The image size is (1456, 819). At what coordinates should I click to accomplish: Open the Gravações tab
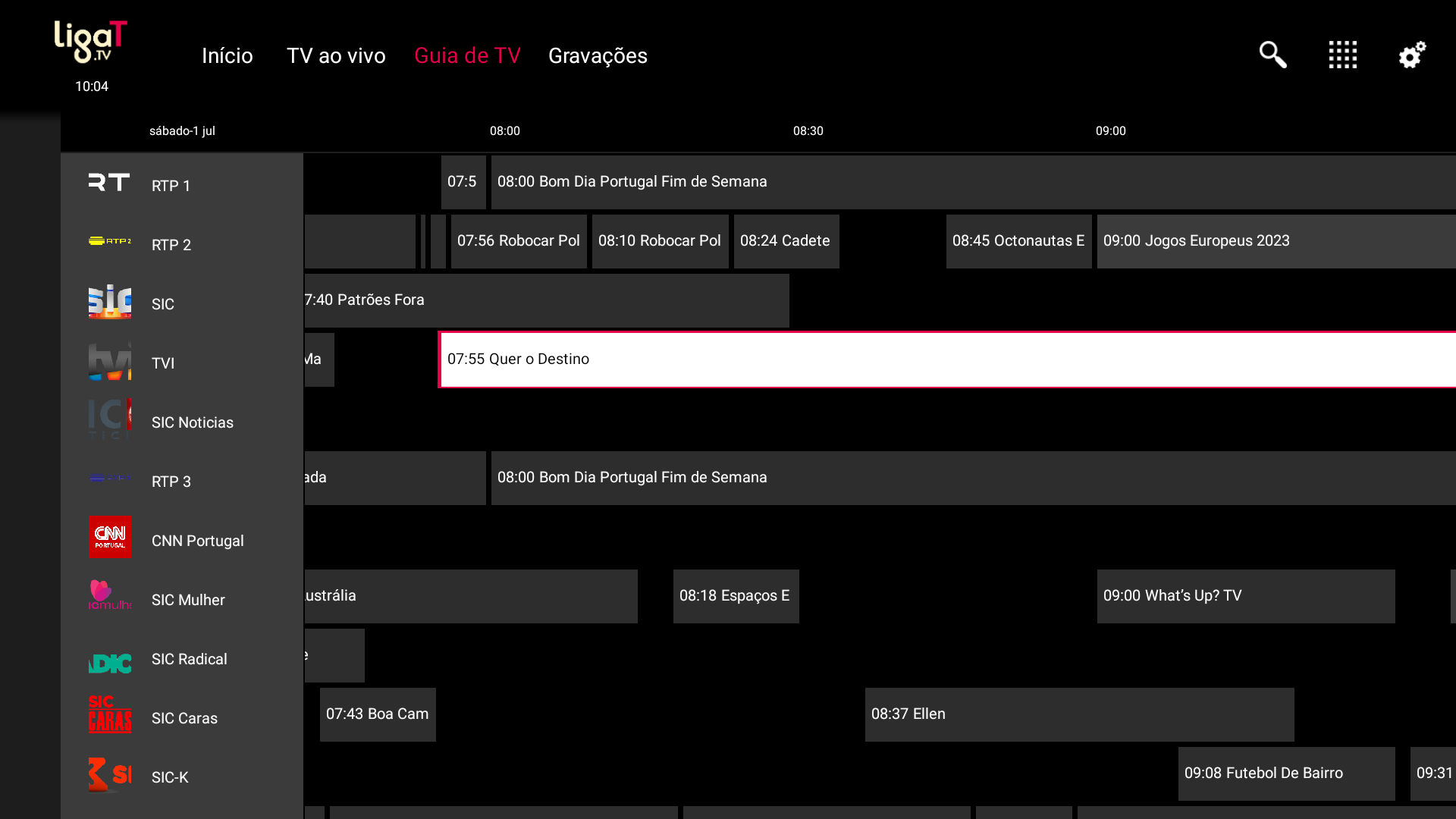click(x=598, y=55)
